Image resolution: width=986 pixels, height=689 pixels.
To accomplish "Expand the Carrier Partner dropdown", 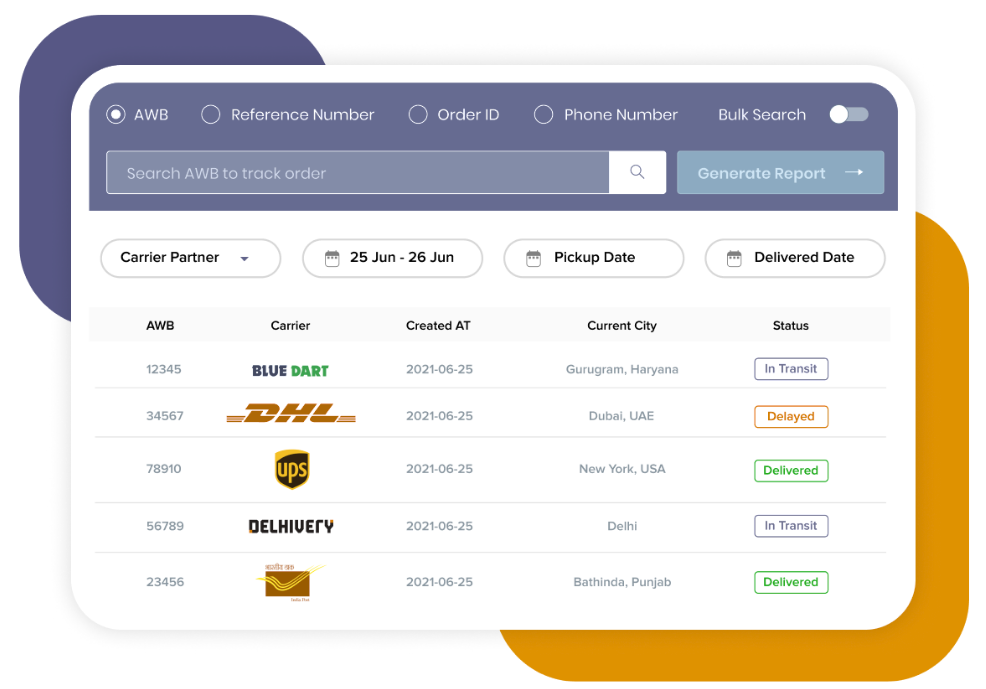I will pyautogui.click(x=190, y=258).
